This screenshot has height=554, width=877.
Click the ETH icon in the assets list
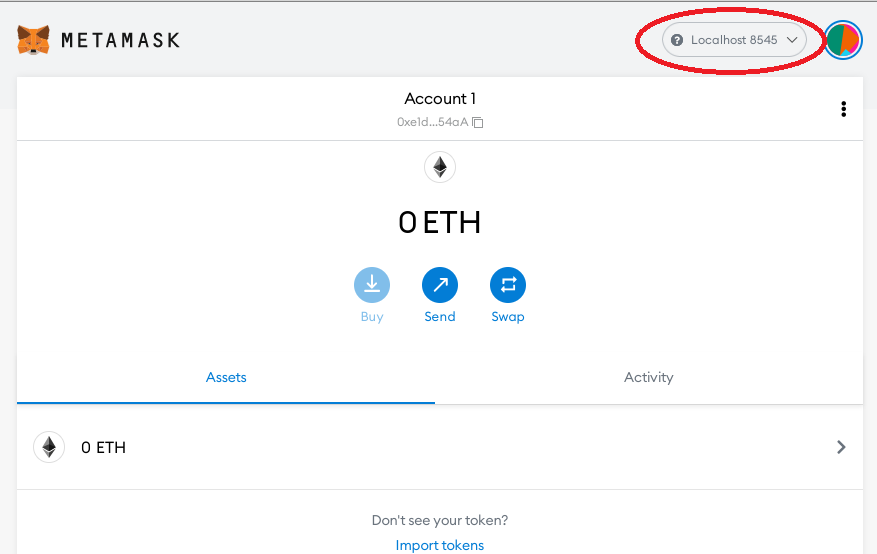[49, 447]
